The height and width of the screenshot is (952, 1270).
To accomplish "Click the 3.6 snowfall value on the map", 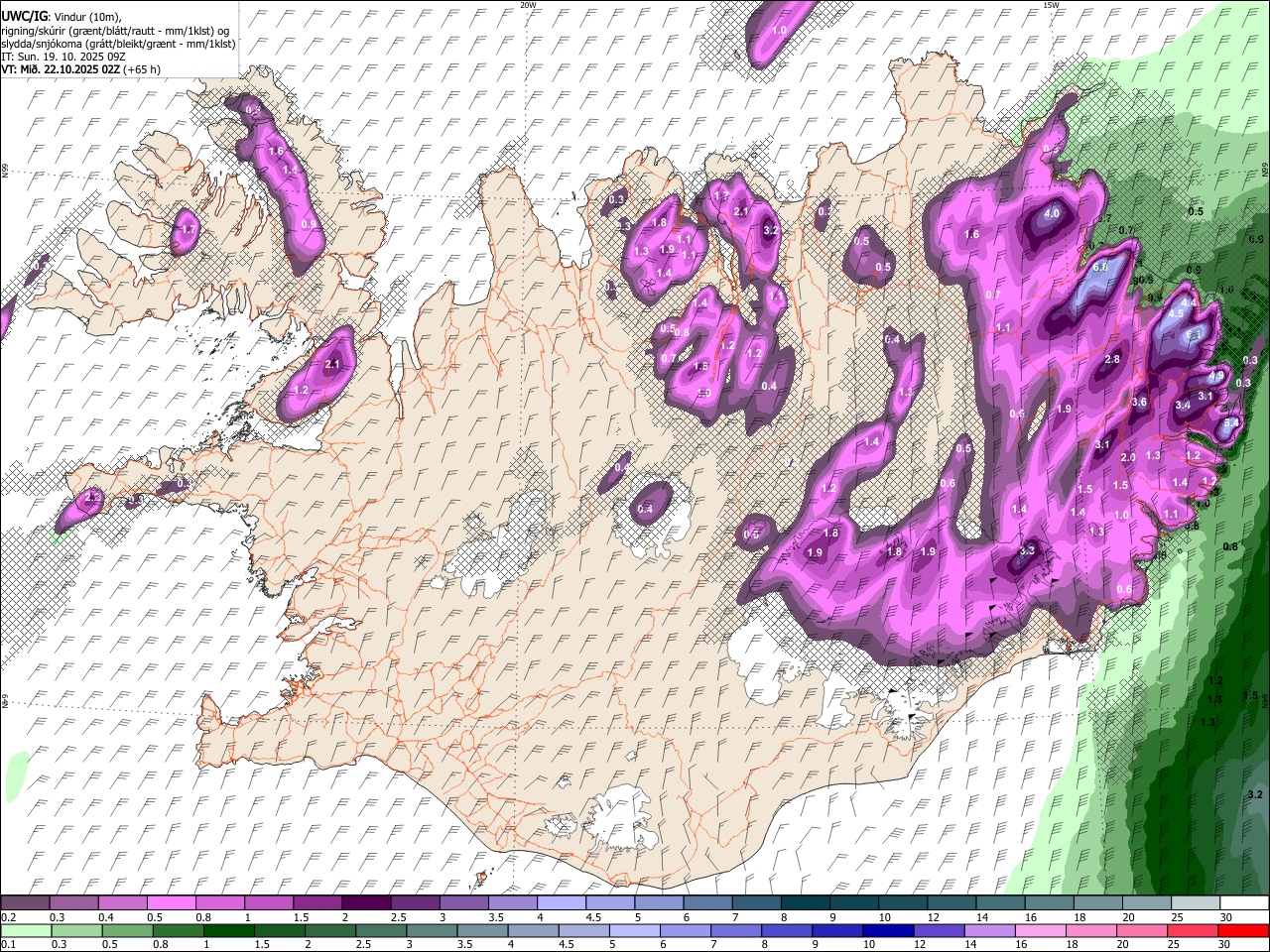I will [x=1140, y=402].
